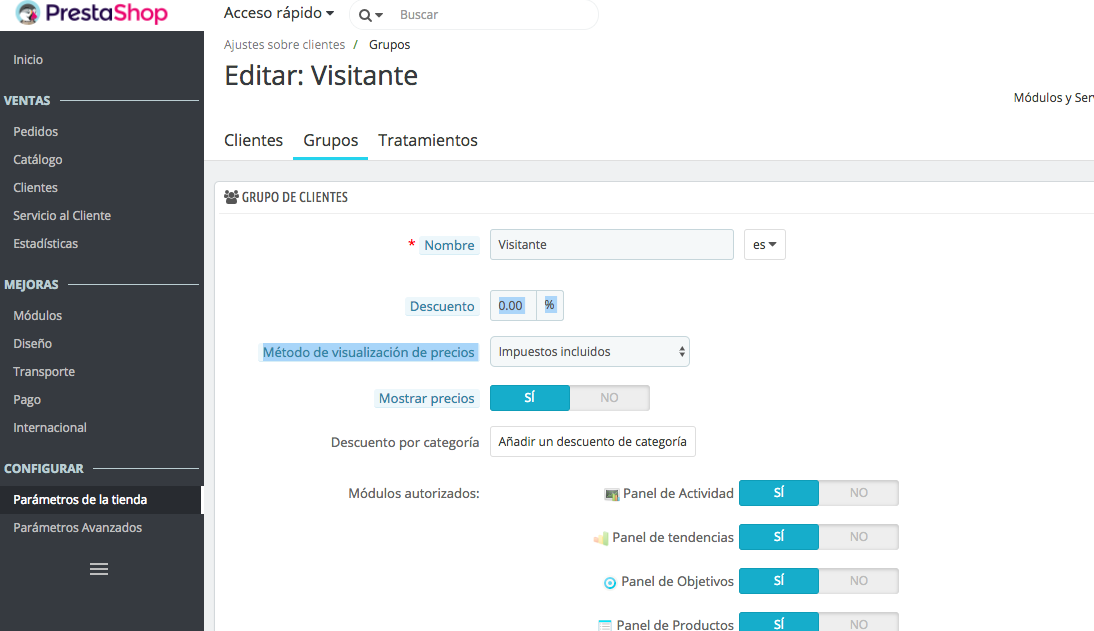Disable Panel de tendencias with NO
1094x631 pixels.
859,537
